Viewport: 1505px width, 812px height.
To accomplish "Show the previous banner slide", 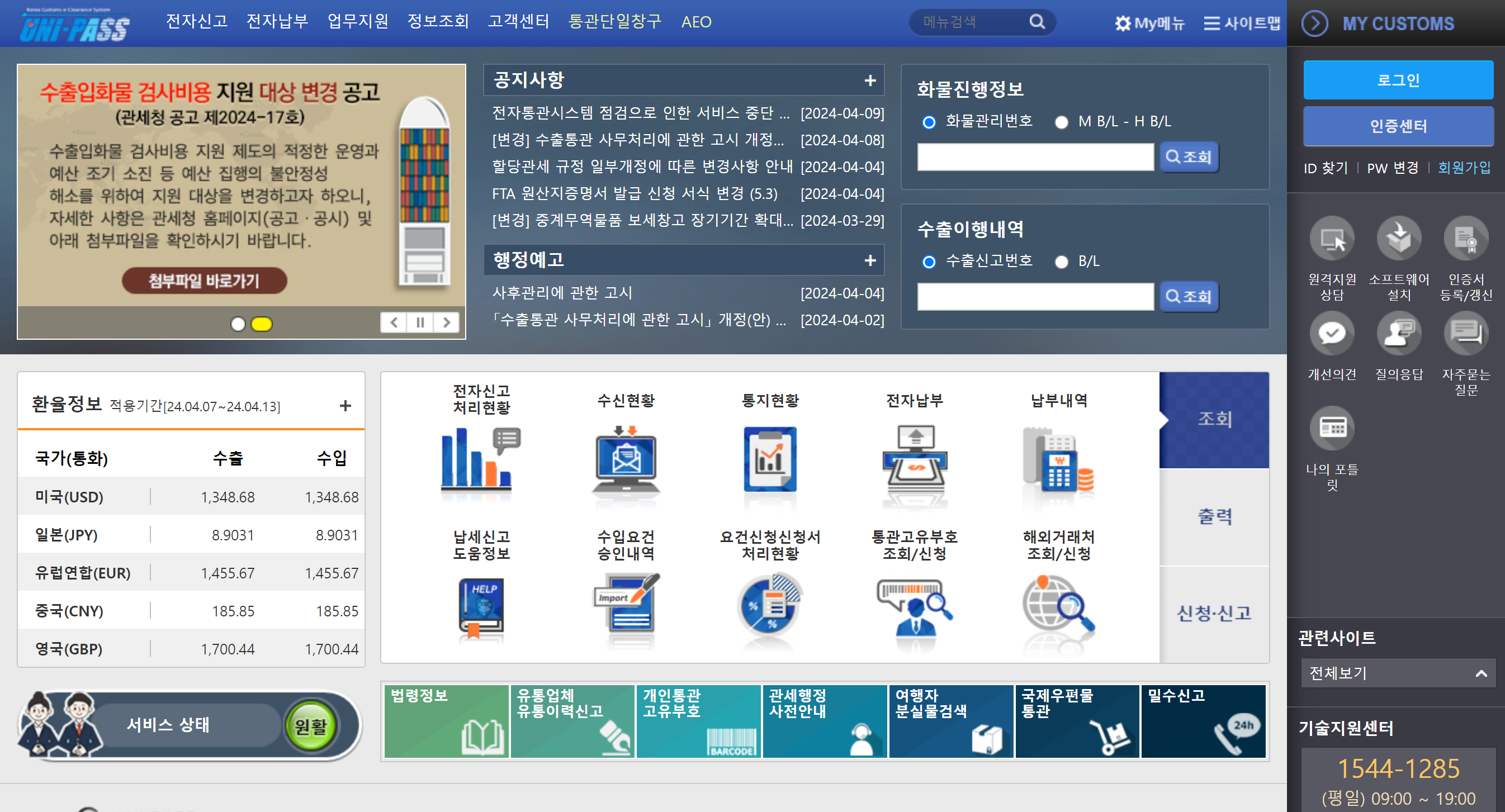I will click(x=394, y=322).
